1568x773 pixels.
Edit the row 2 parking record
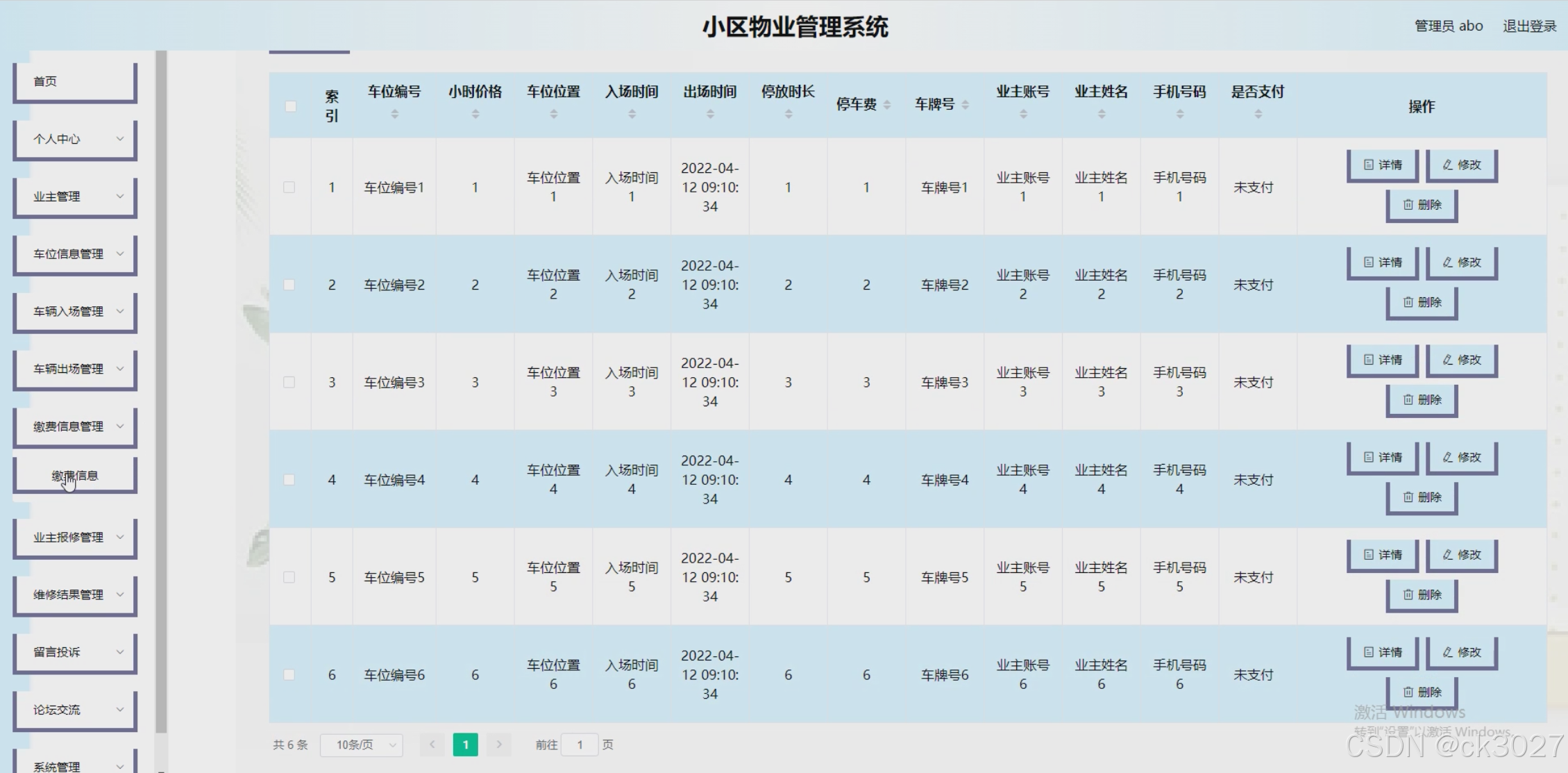pyautogui.click(x=1461, y=263)
